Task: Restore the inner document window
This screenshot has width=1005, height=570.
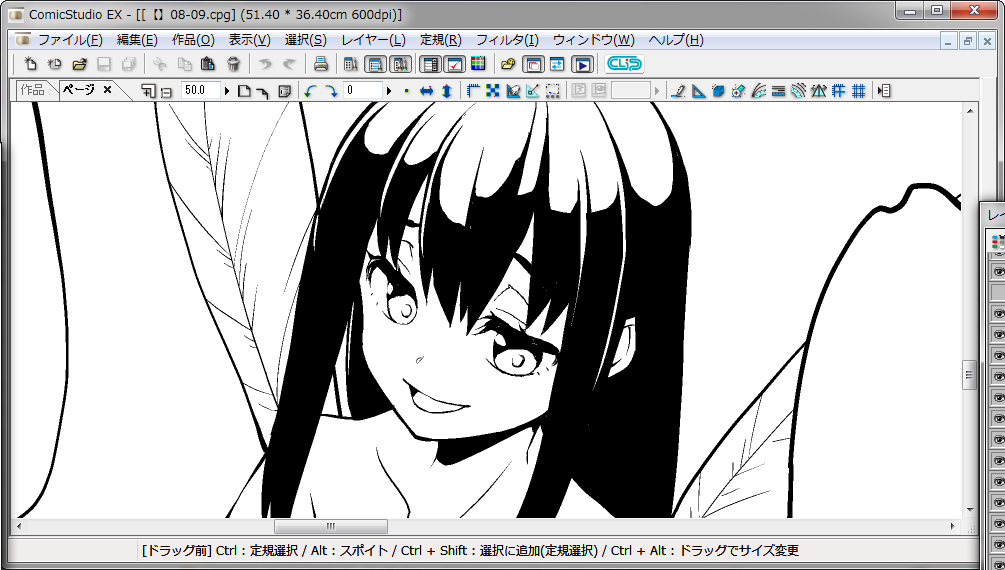Action: coord(968,41)
